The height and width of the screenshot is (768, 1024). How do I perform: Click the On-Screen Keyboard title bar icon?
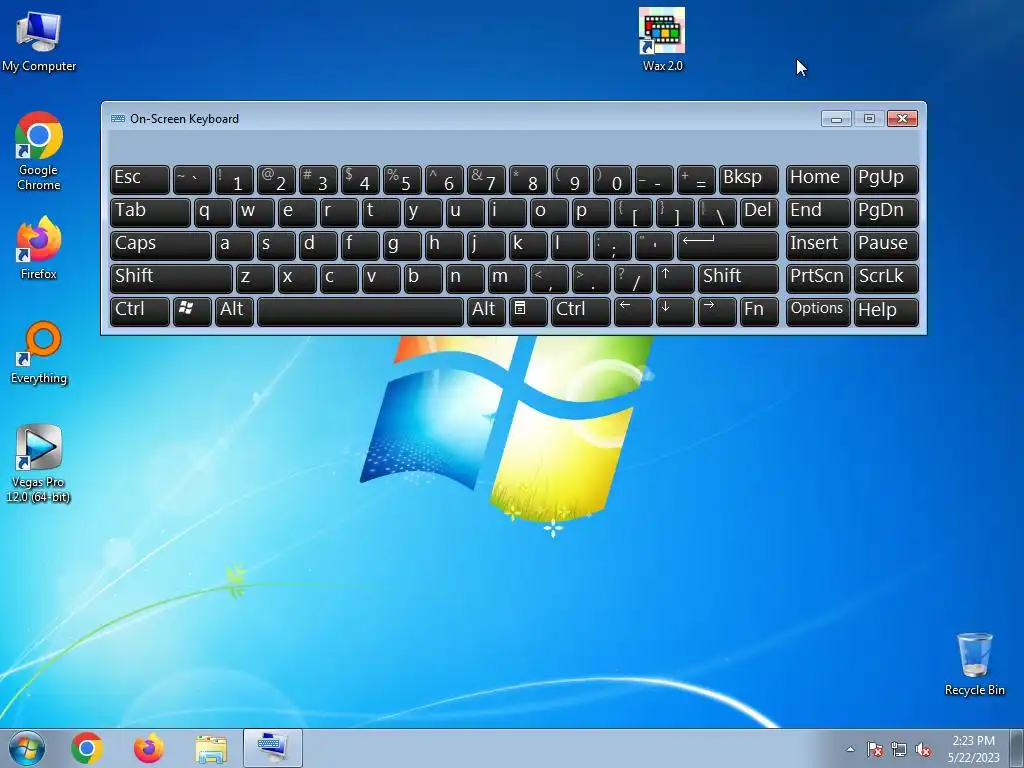[x=118, y=118]
